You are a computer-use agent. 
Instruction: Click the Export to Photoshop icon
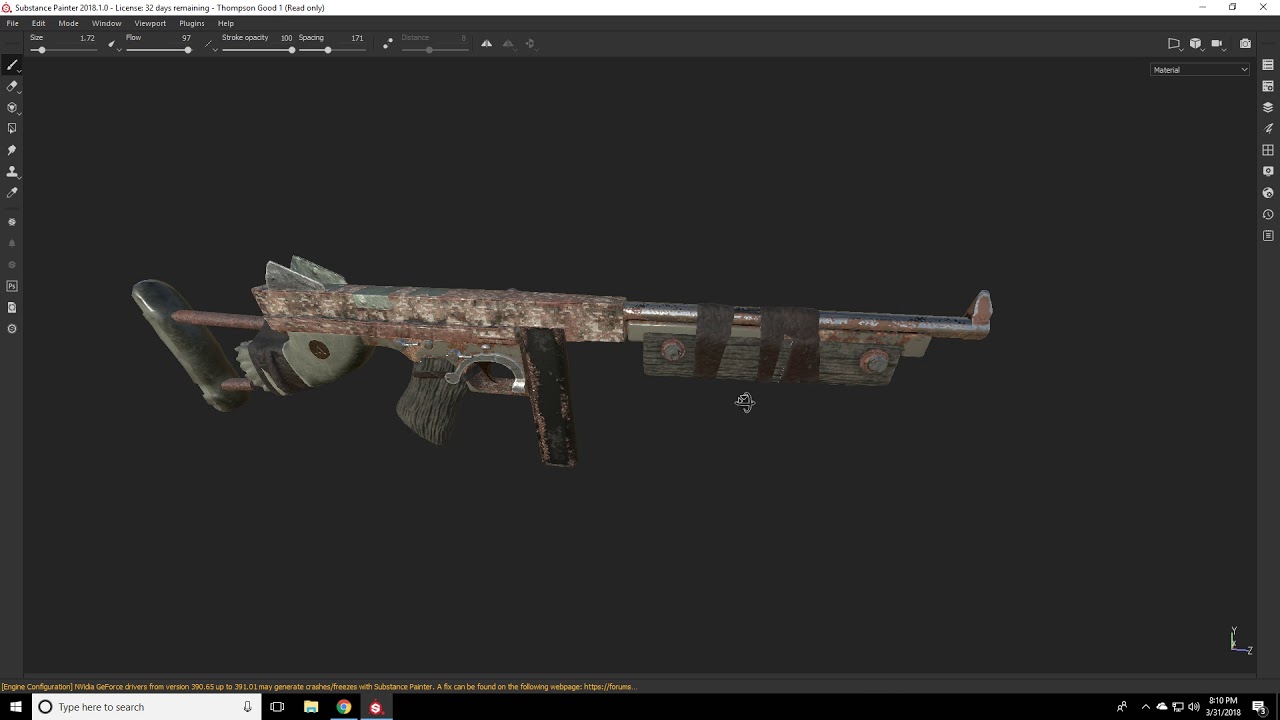[12, 286]
